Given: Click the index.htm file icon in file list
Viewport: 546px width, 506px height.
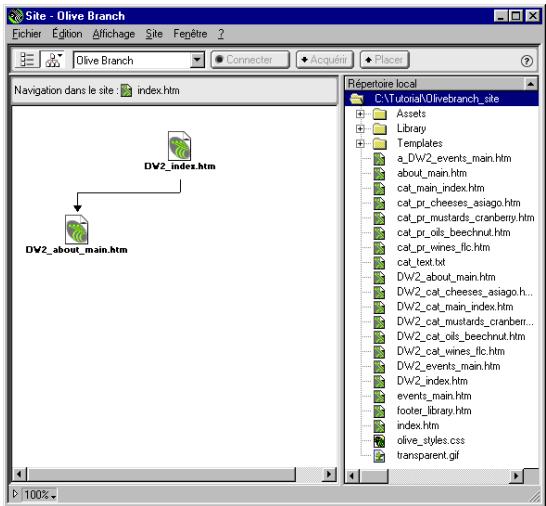Looking at the screenshot, I should 379,426.
